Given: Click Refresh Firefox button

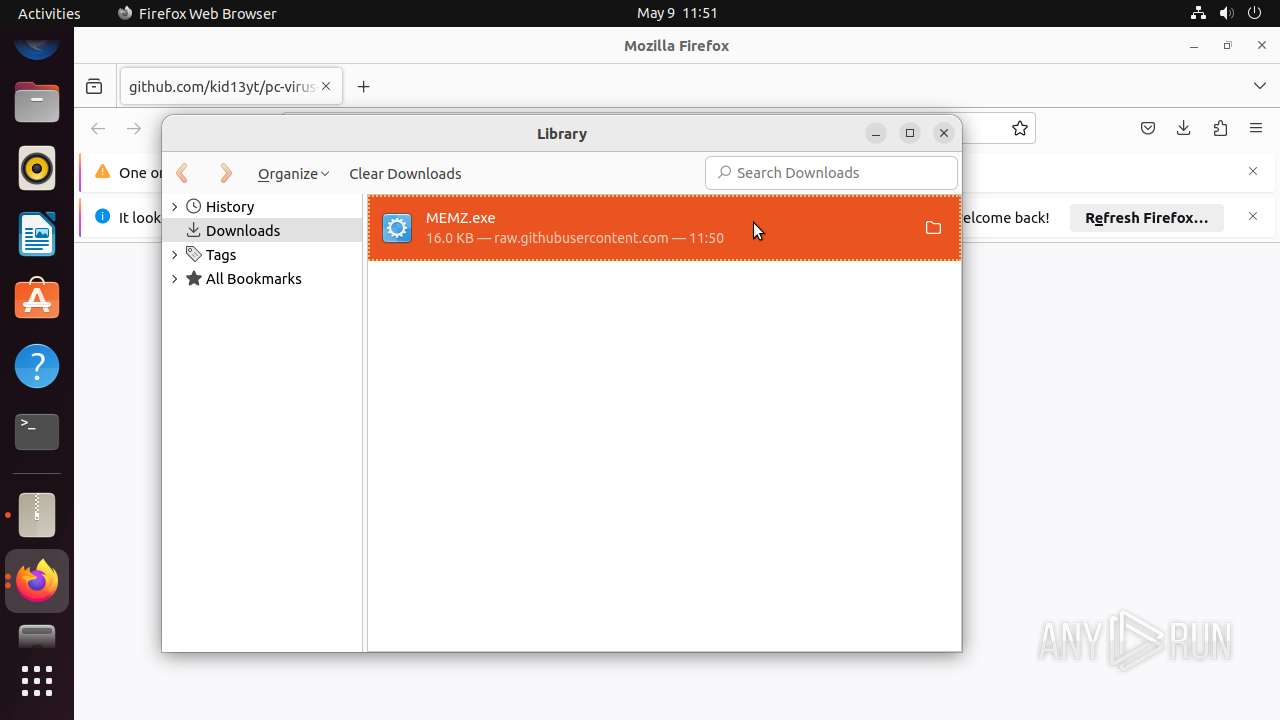Looking at the screenshot, I should [x=1147, y=217].
